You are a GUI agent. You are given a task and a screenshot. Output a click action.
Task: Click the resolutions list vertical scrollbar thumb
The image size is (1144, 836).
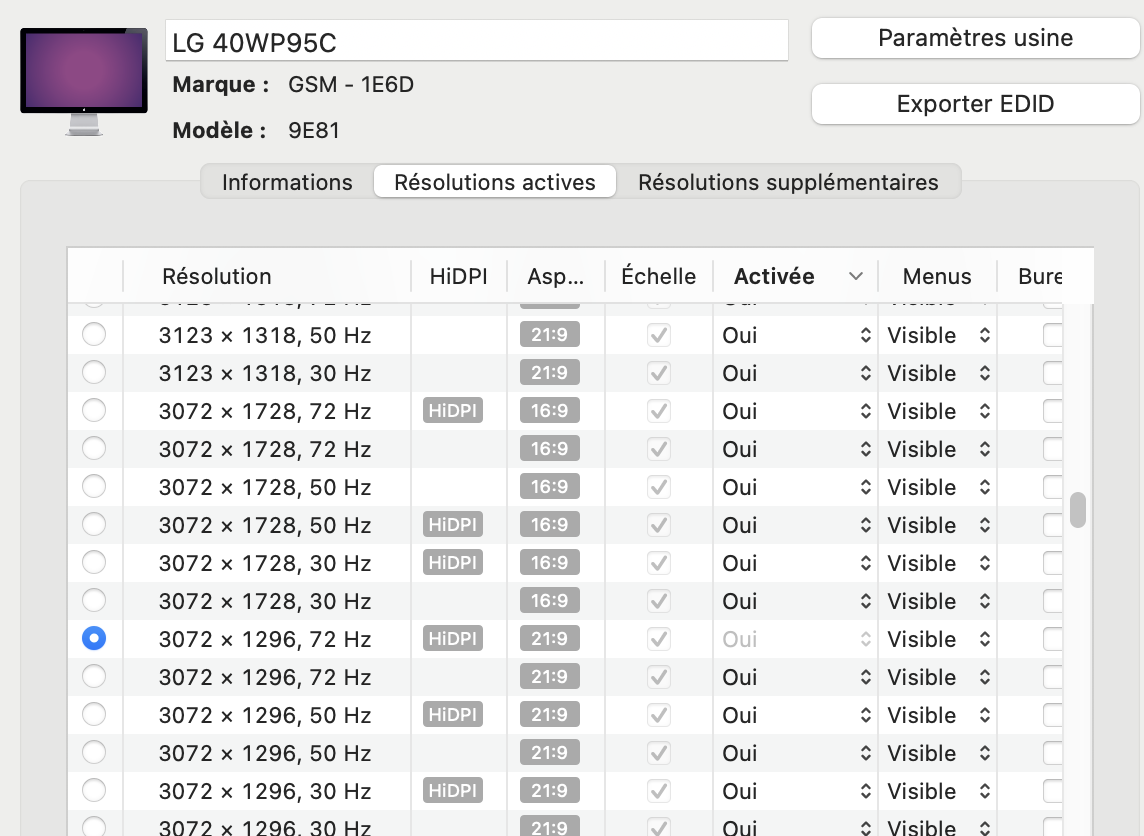pos(1078,510)
